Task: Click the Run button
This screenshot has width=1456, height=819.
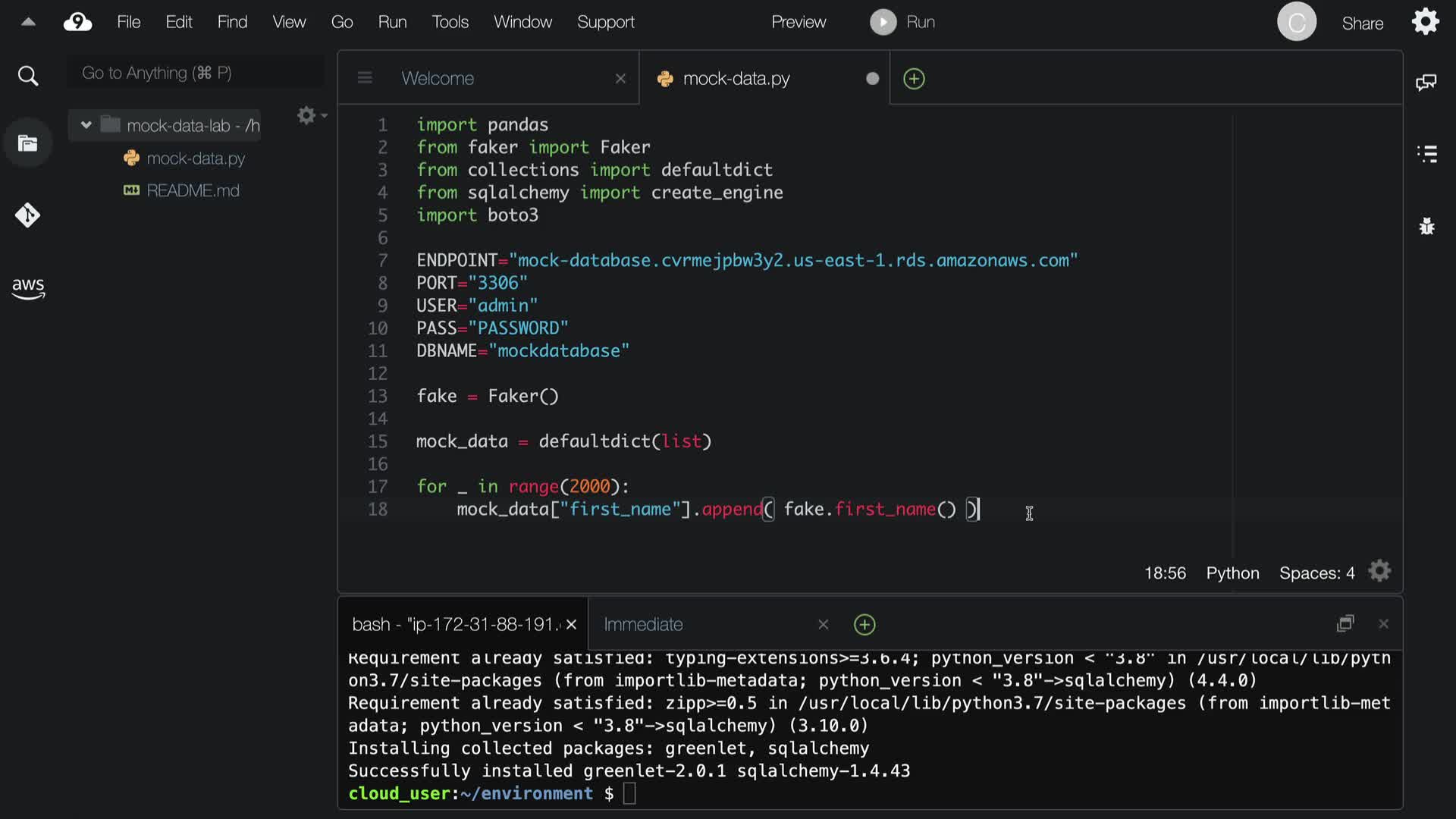Action: click(902, 22)
